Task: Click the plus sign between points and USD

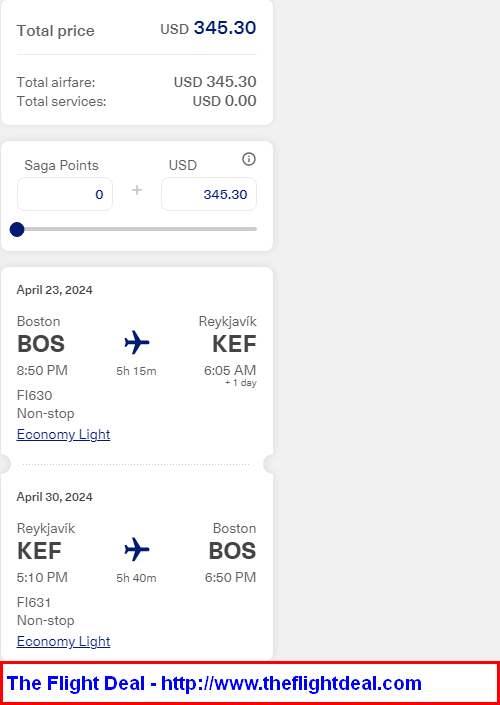Action: point(137,190)
